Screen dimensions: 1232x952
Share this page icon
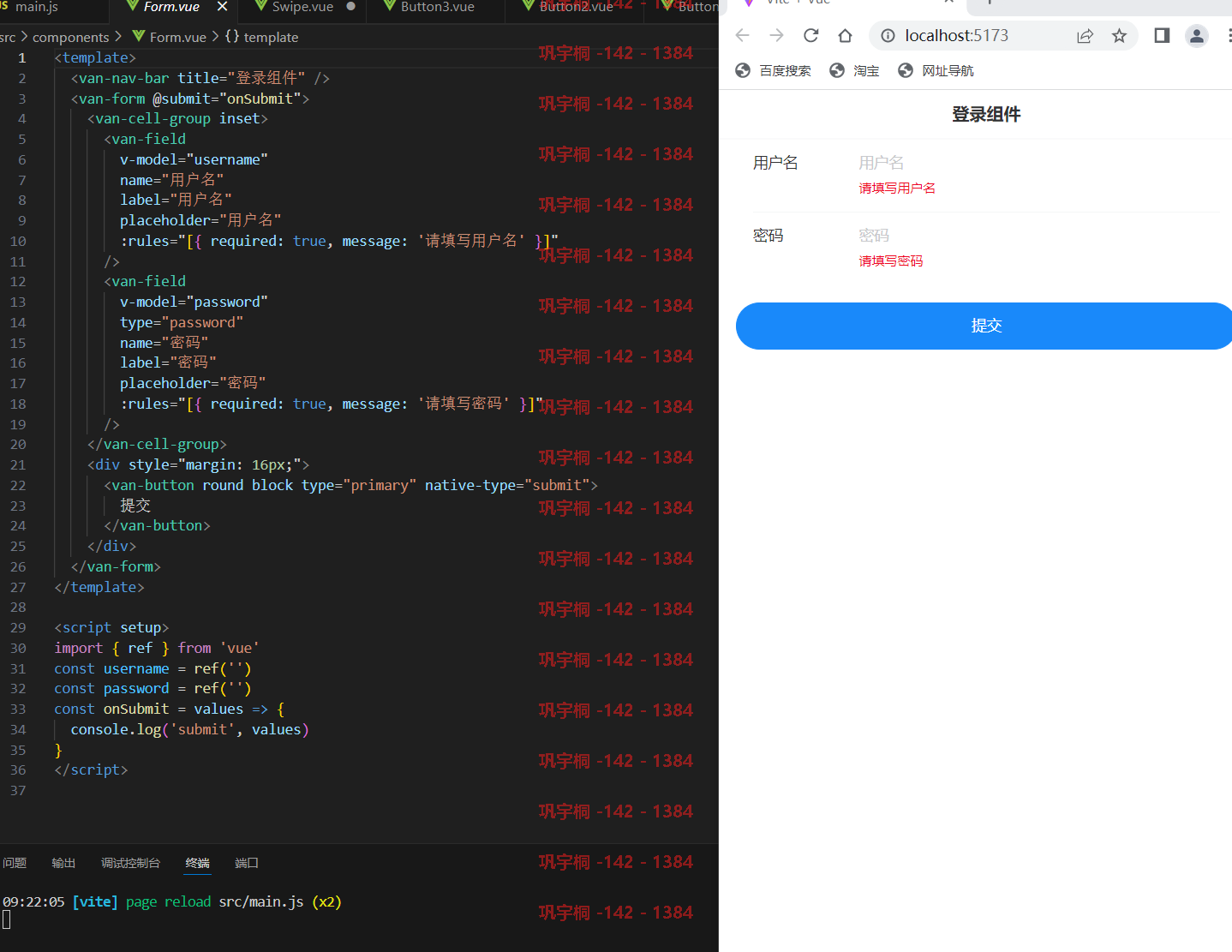click(x=1085, y=36)
